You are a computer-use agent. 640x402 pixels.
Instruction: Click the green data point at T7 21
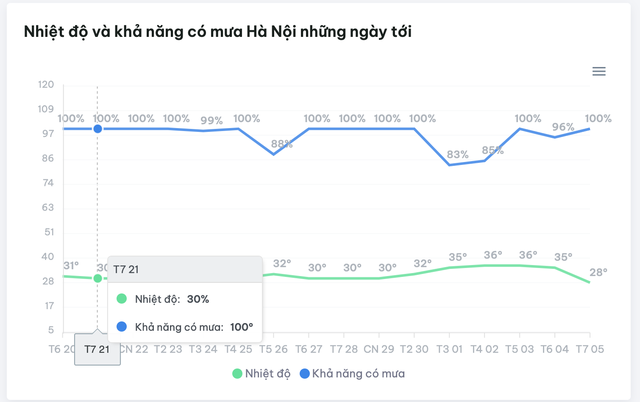(x=98, y=278)
